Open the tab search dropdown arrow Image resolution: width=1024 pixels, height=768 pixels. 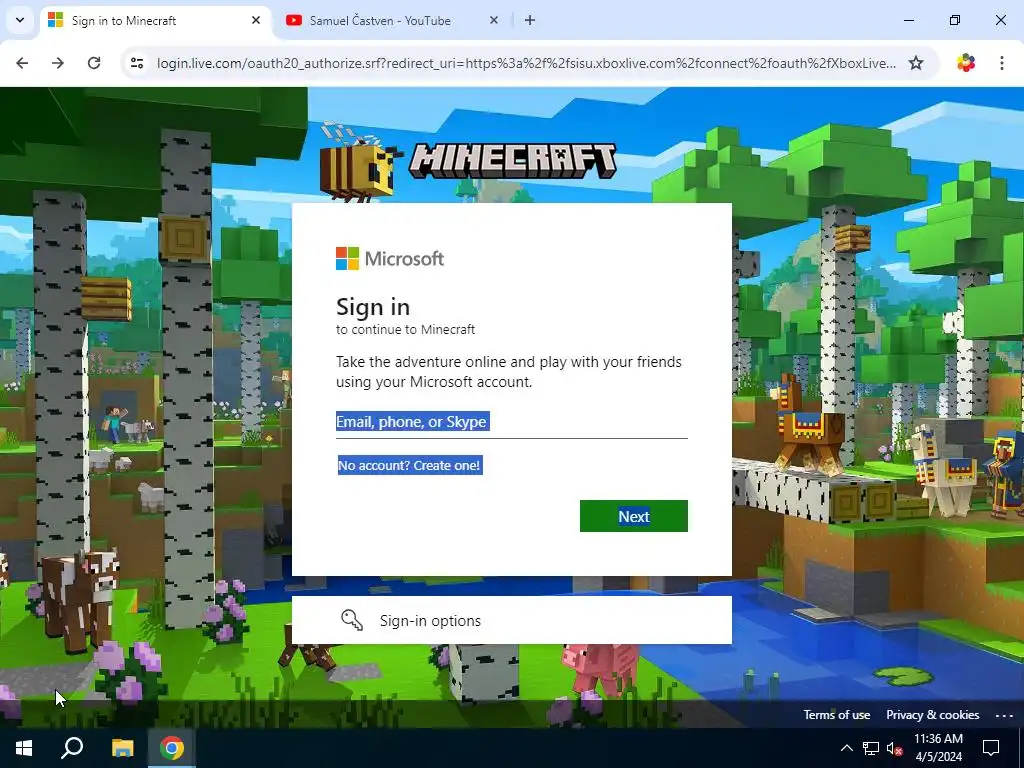(20, 20)
